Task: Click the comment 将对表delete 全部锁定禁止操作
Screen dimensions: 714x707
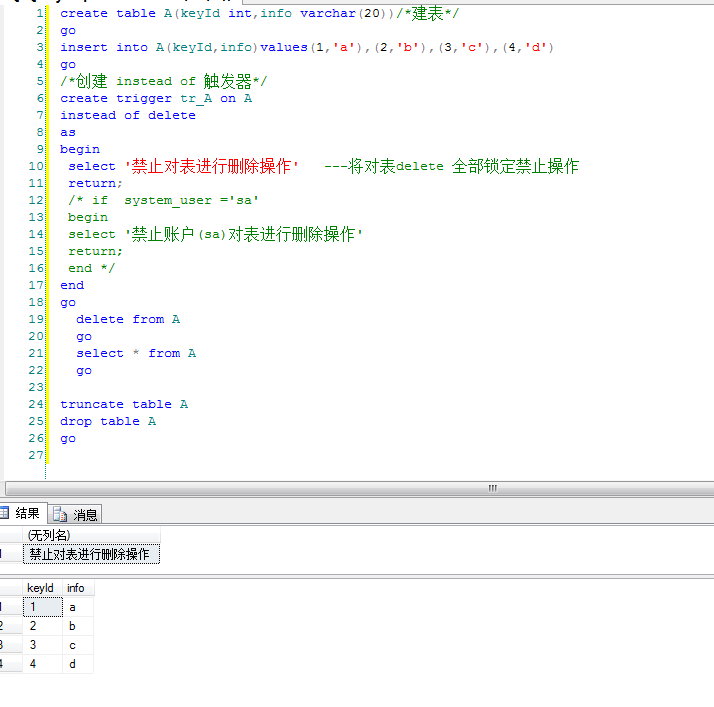Action: click(451, 166)
